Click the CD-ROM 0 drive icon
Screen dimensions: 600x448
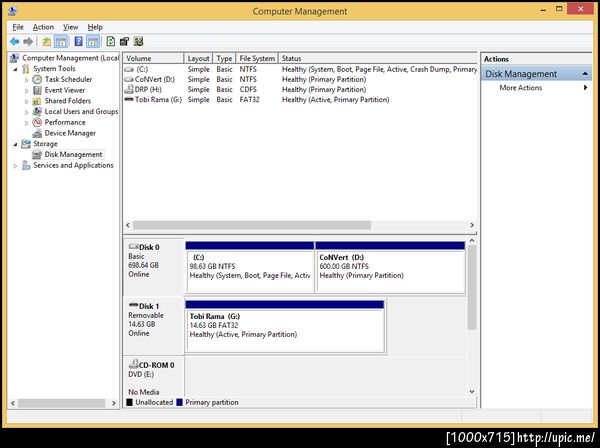pos(133,364)
